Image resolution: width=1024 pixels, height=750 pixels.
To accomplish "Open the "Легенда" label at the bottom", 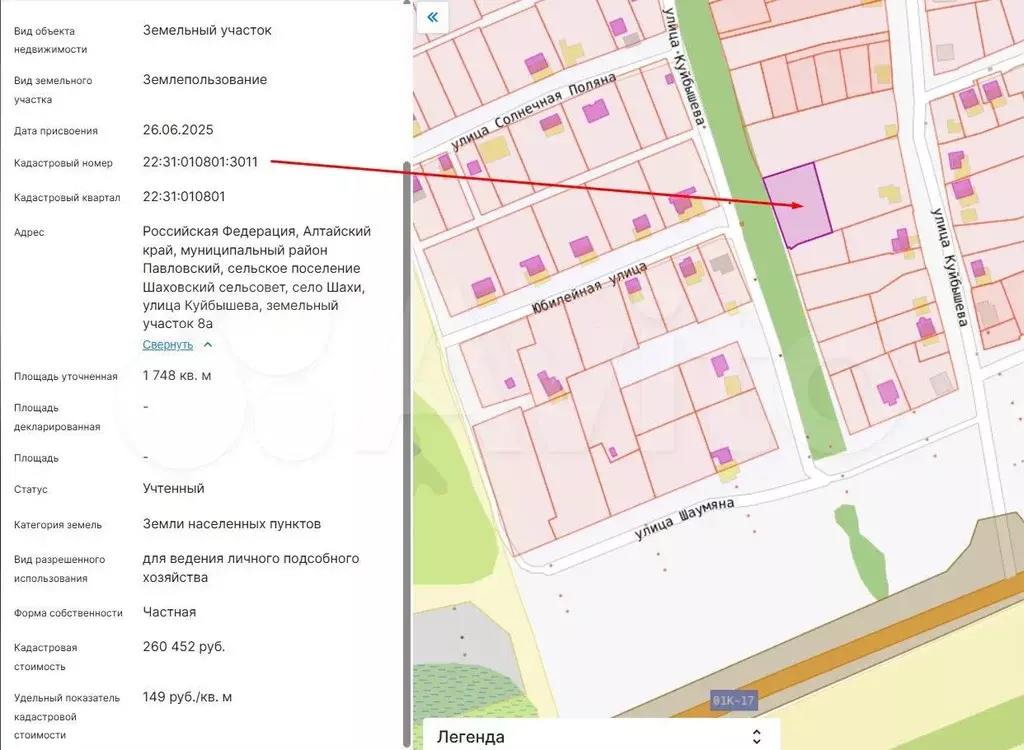I will 471,737.
